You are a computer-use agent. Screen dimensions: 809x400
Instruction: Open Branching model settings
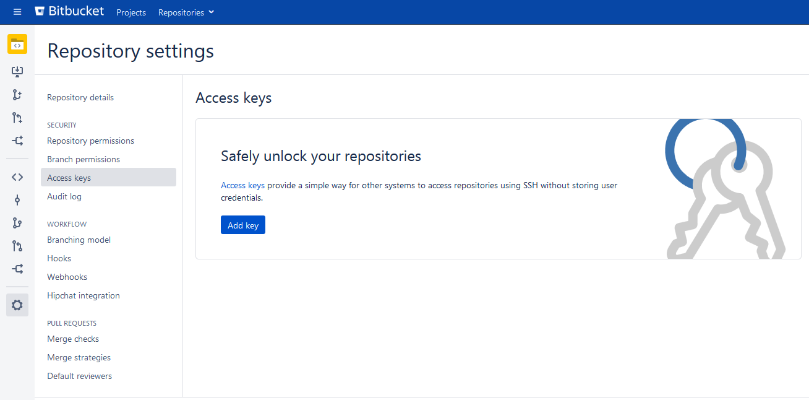click(x=78, y=240)
